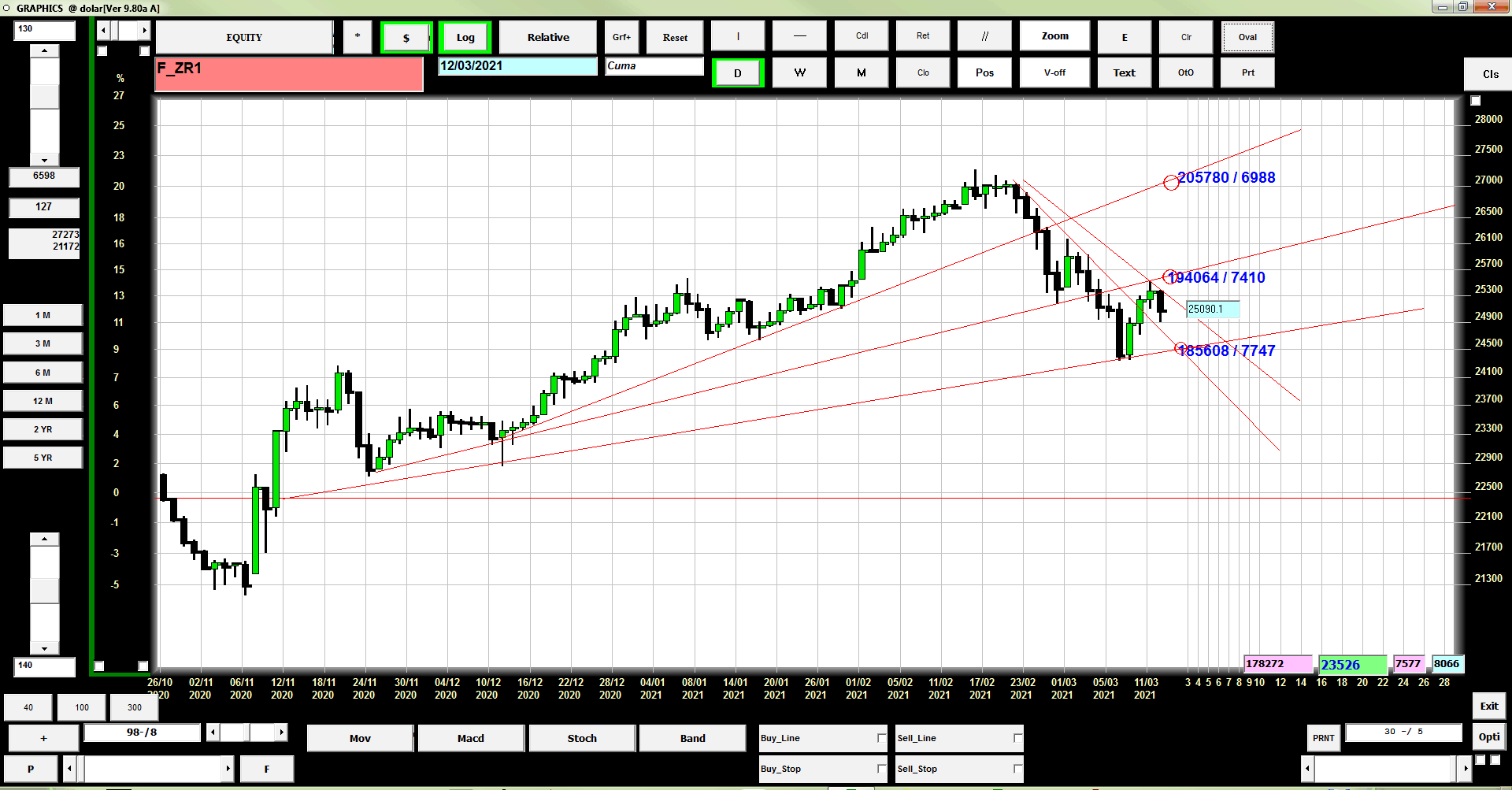Toggle the V-off button
This screenshot has width=1512, height=790.
click(1054, 72)
